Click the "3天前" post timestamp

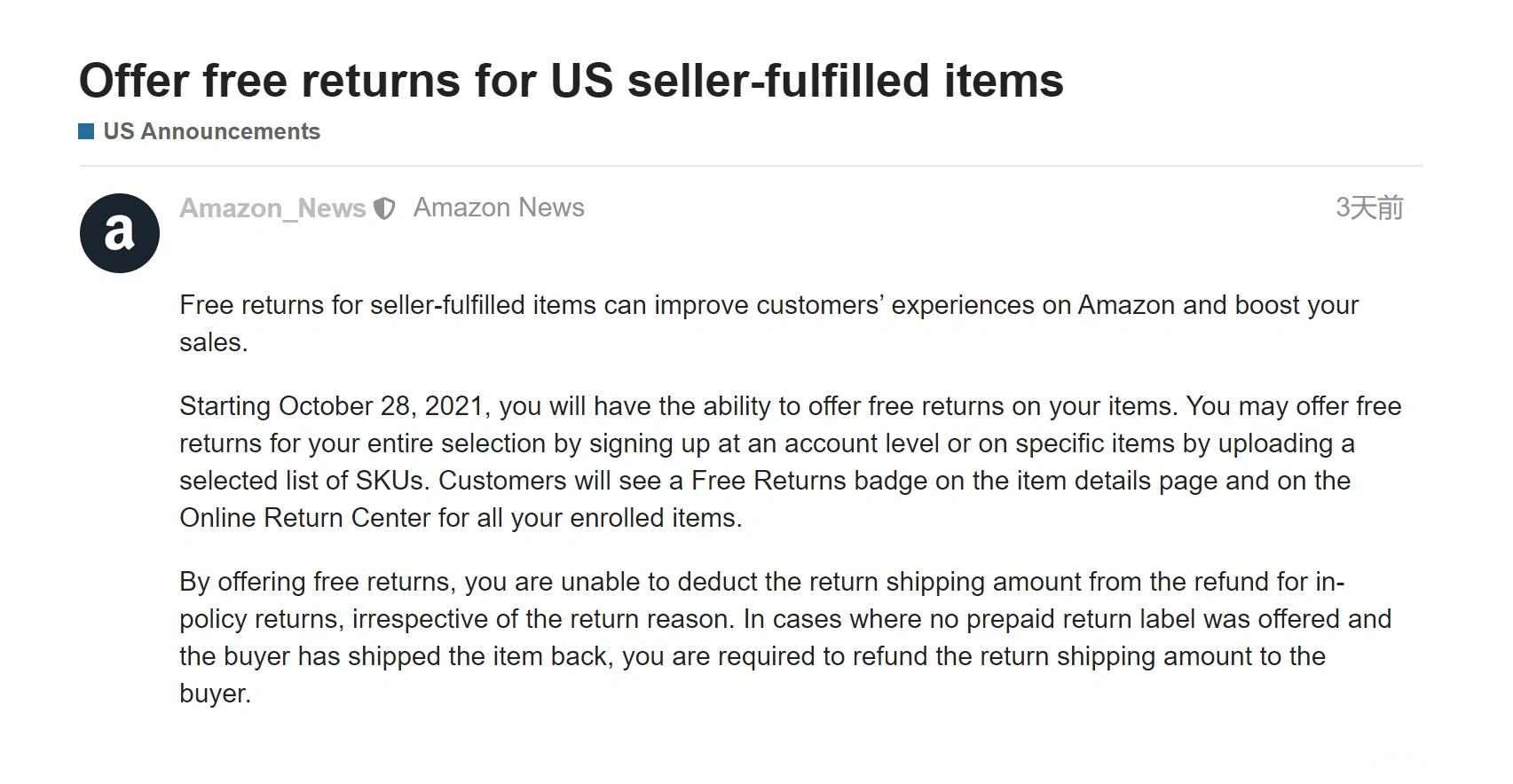pos(1368,208)
